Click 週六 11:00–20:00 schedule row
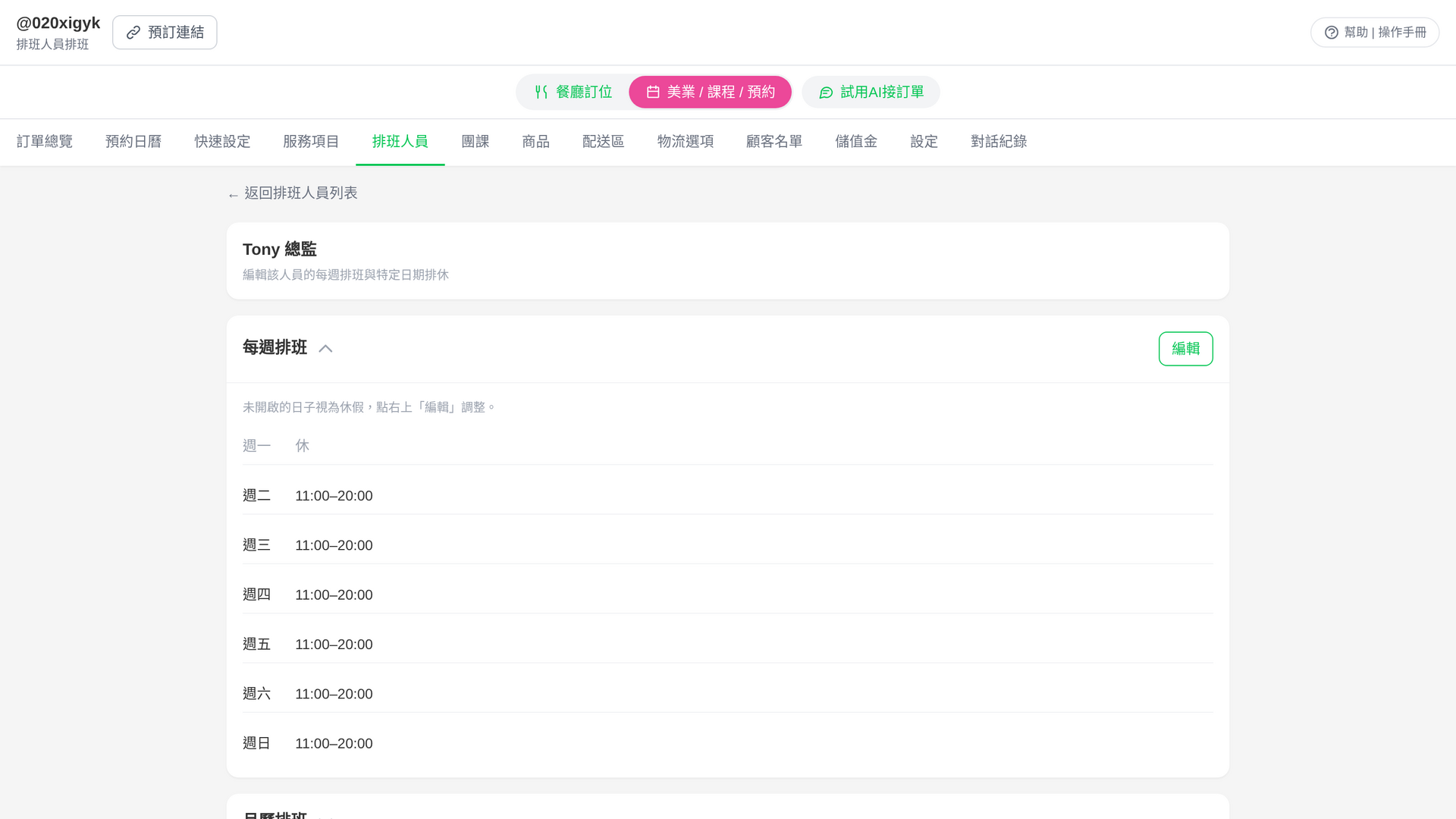1456x819 pixels. [727, 694]
